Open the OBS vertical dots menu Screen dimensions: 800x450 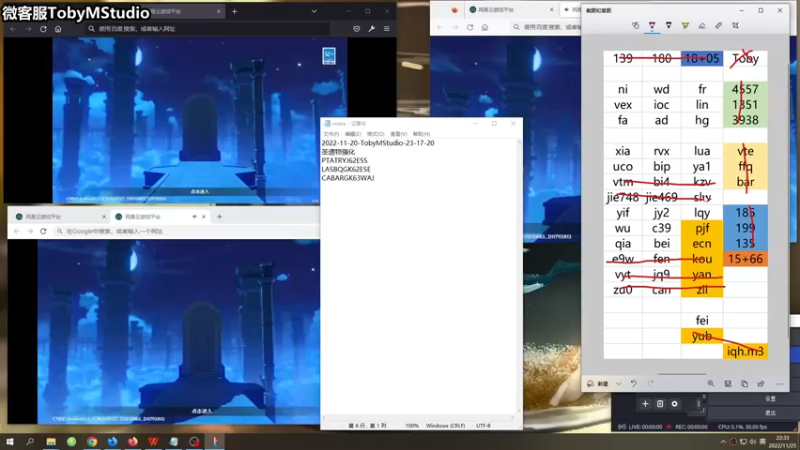(x=698, y=404)
